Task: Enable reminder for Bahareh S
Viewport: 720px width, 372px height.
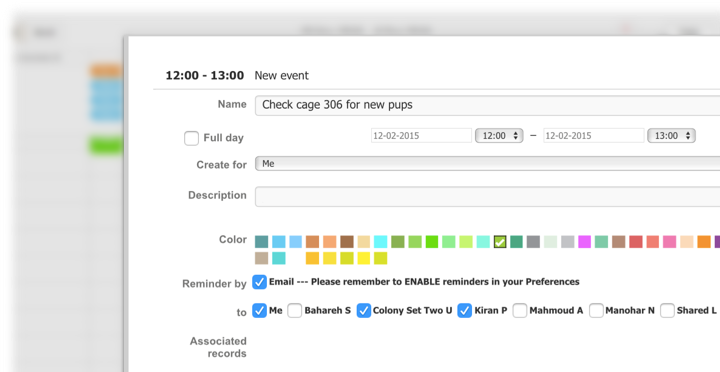Action: pyautogui.click(x=295, y=310)
